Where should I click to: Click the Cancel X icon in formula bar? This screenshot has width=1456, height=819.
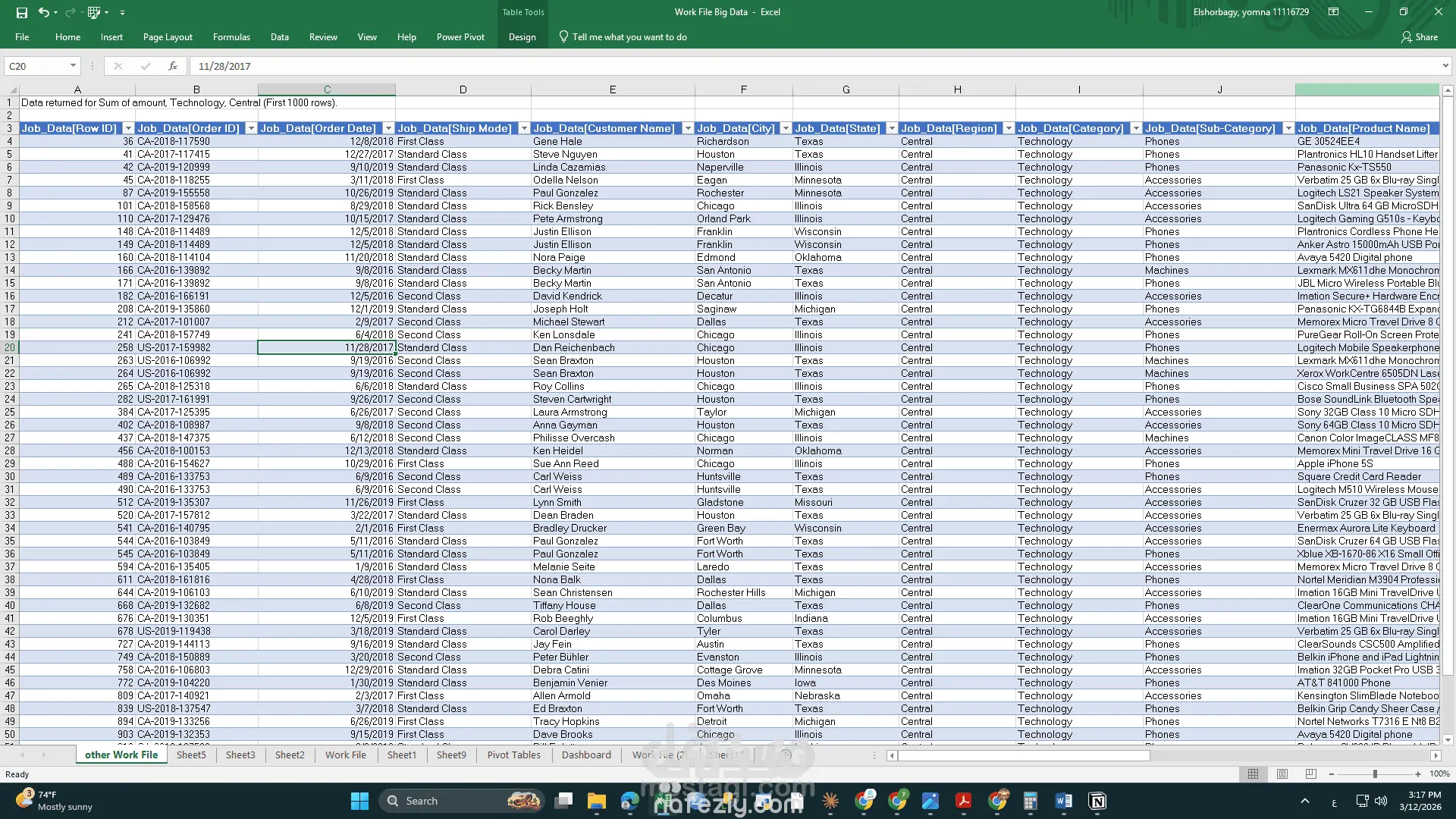pyautogui.click(x=118, y=66)
